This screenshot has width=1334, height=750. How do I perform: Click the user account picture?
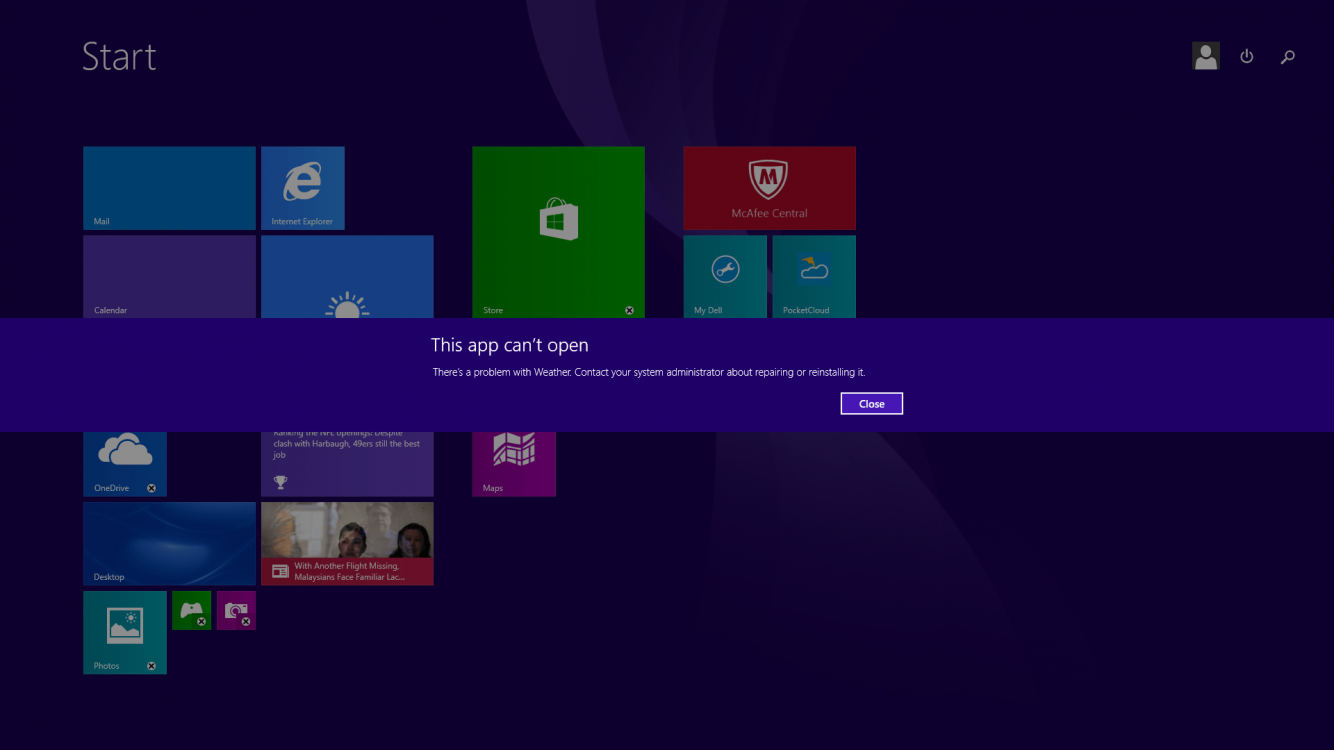[1206, 56]
